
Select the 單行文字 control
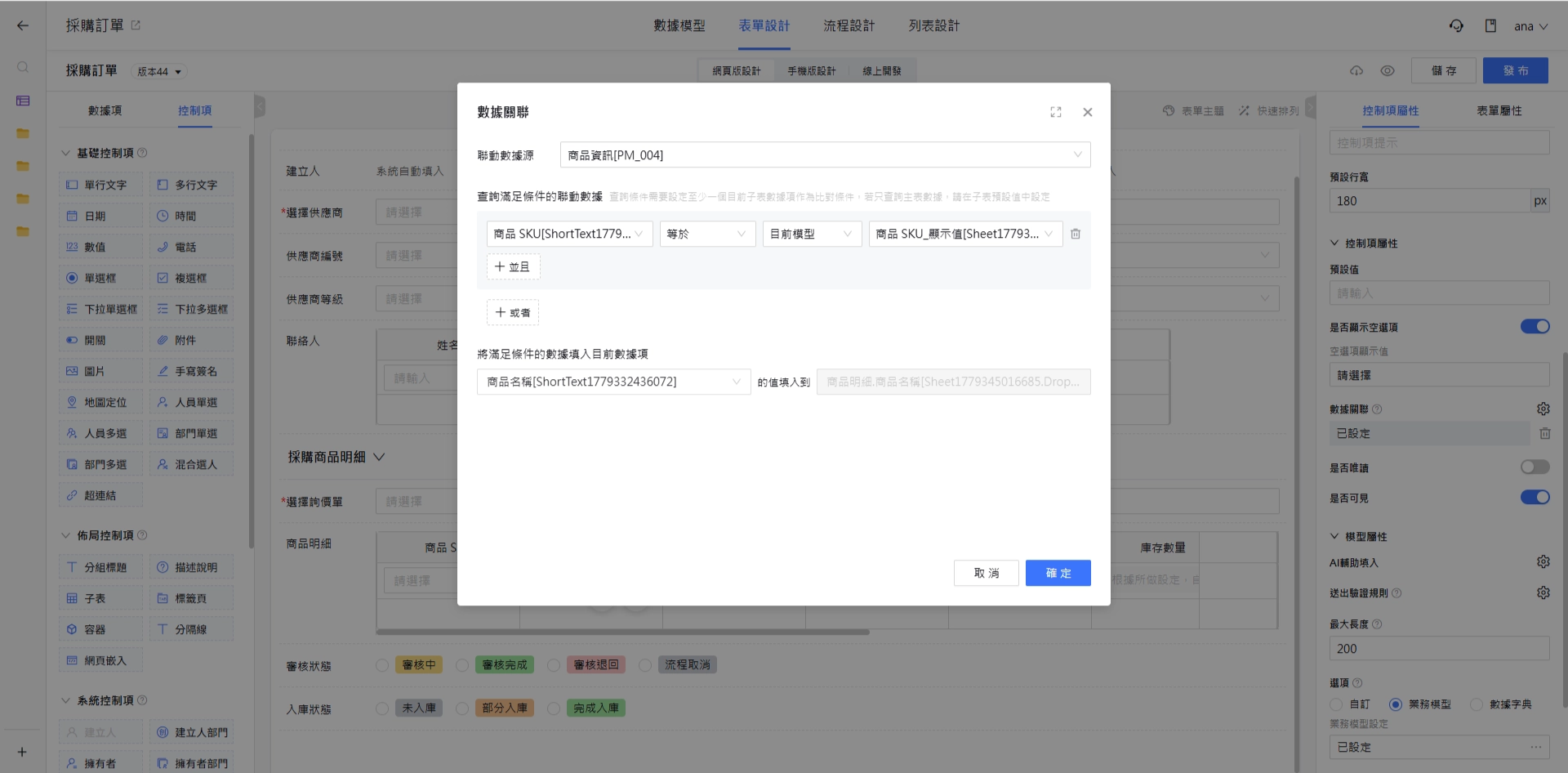pos(100,185)
